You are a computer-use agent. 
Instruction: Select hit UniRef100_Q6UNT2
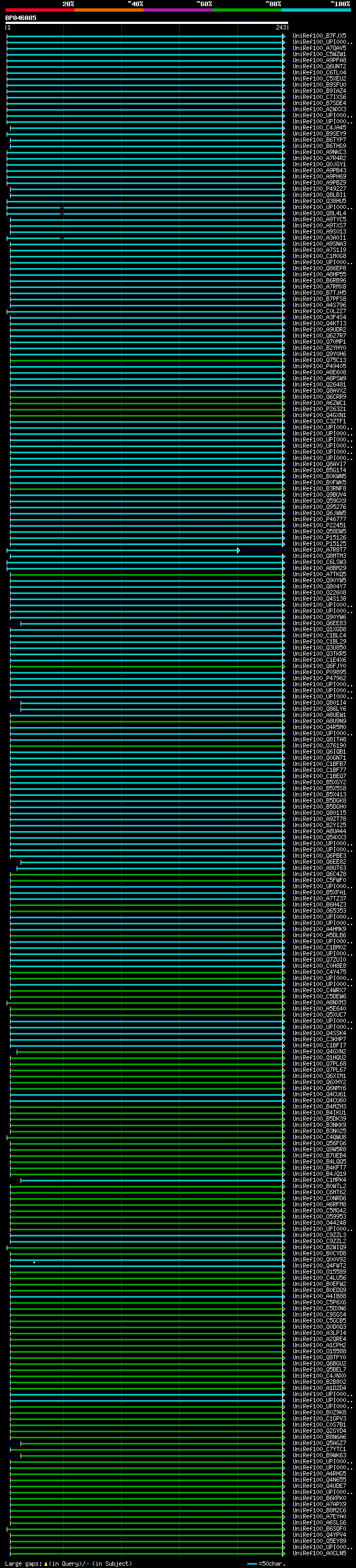pyautogui.click(x=319, y=66)
